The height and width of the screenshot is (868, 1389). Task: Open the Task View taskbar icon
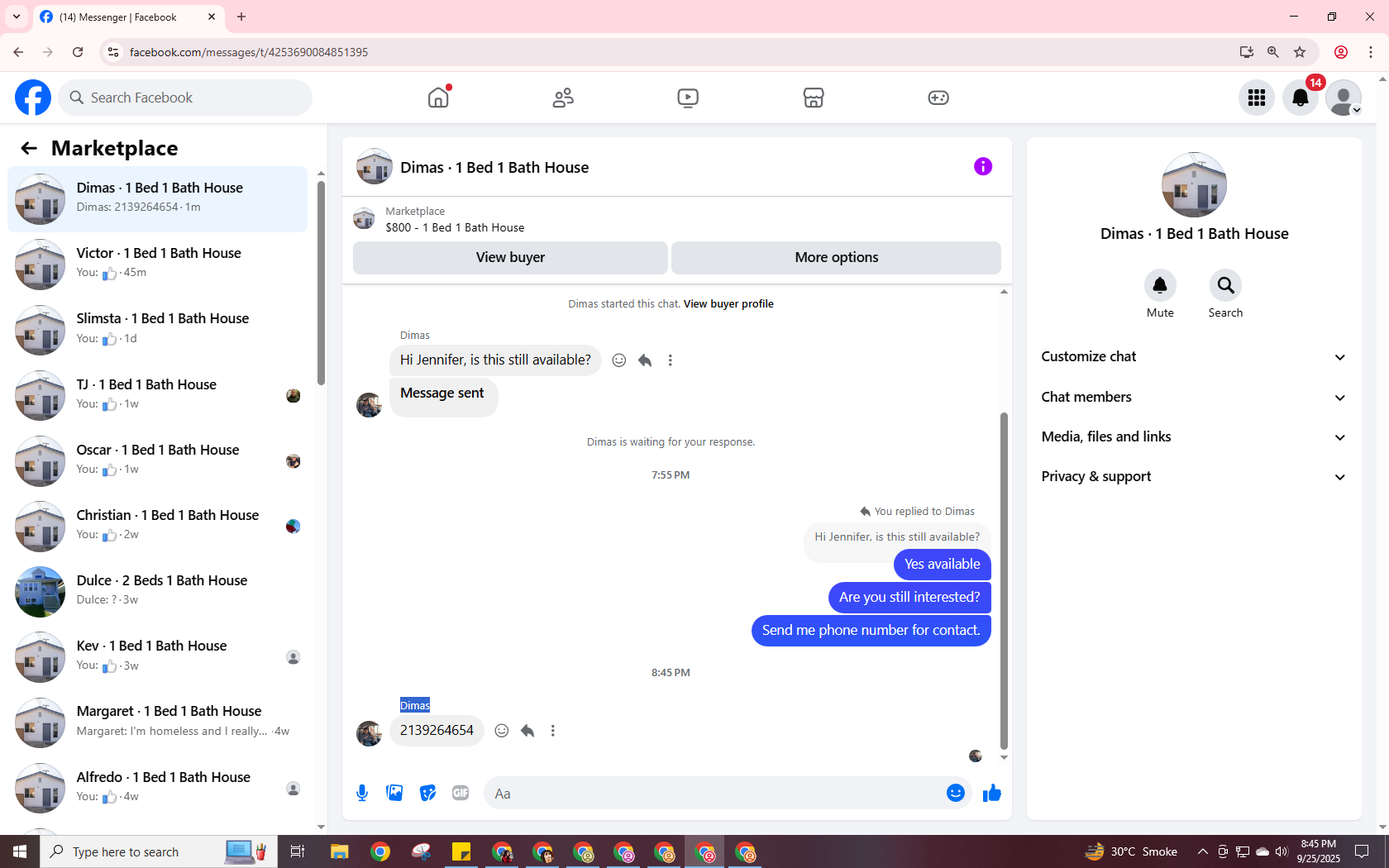pyautogui.click(x=298, y=851)
